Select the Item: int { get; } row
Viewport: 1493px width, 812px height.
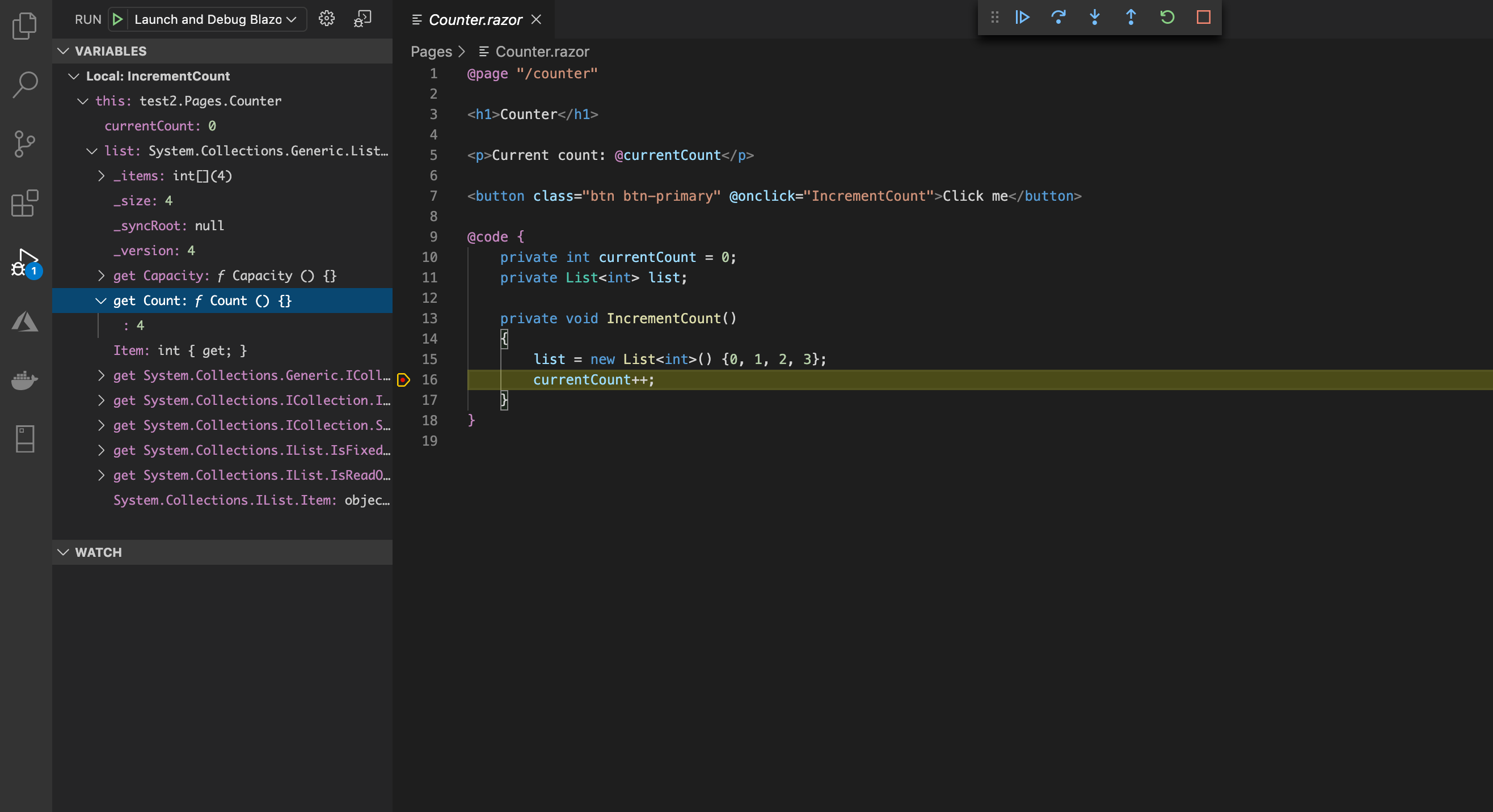click(222, 350)
